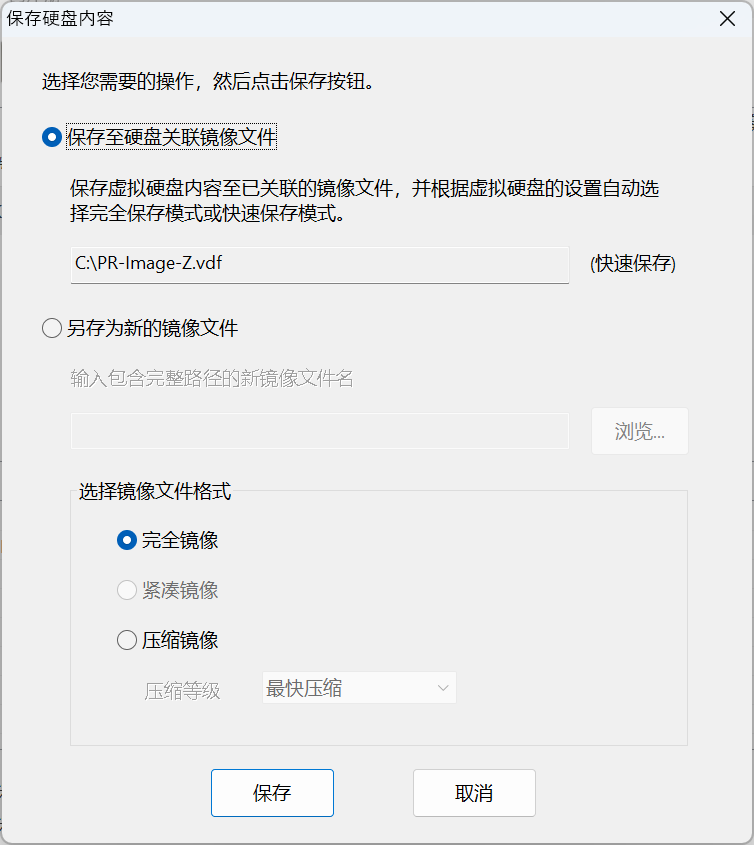Click the 浏览... browse button

click(x=640, y=431)
